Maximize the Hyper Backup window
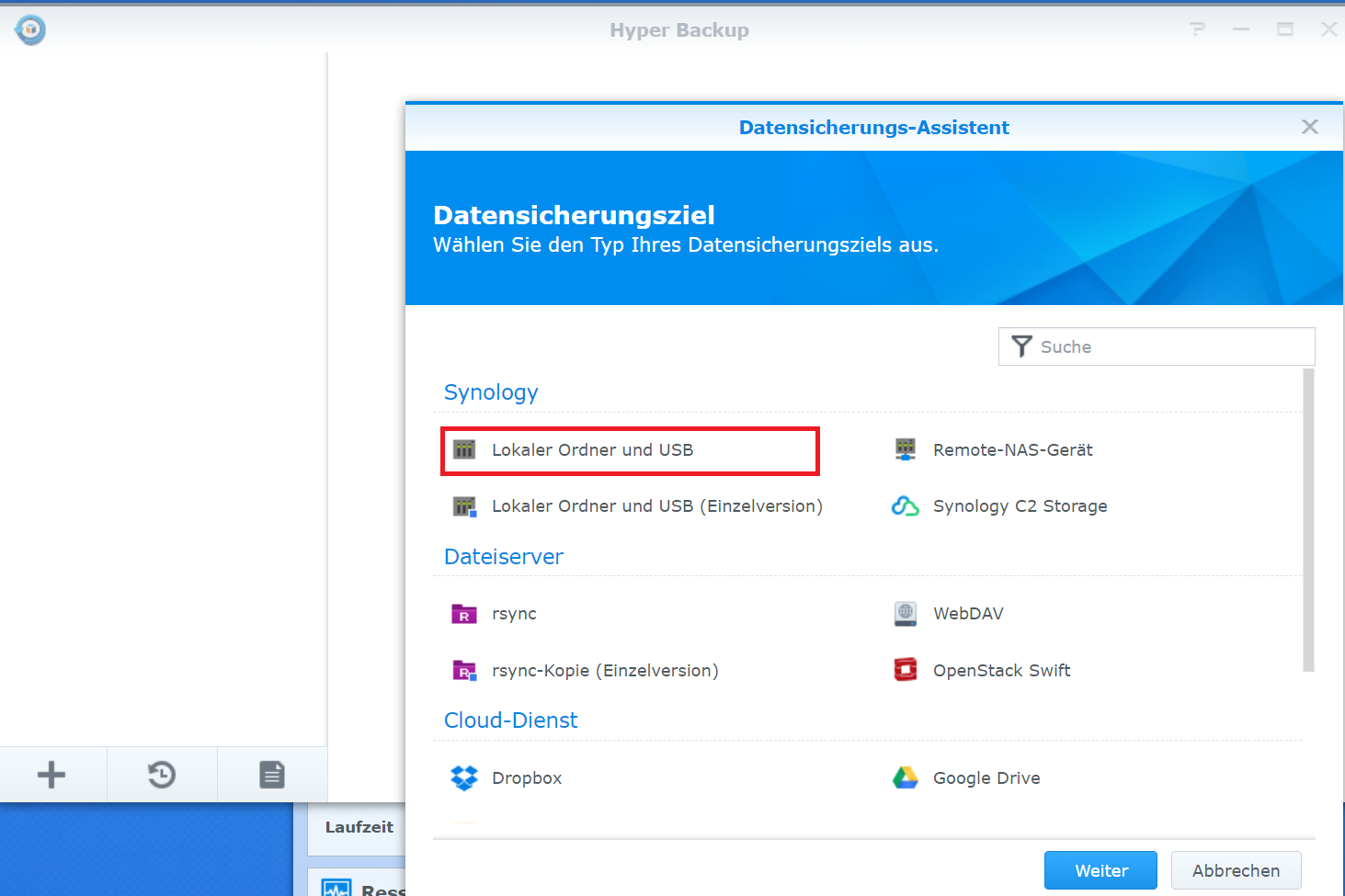 pyautogui.click(x=1285, y=29)
